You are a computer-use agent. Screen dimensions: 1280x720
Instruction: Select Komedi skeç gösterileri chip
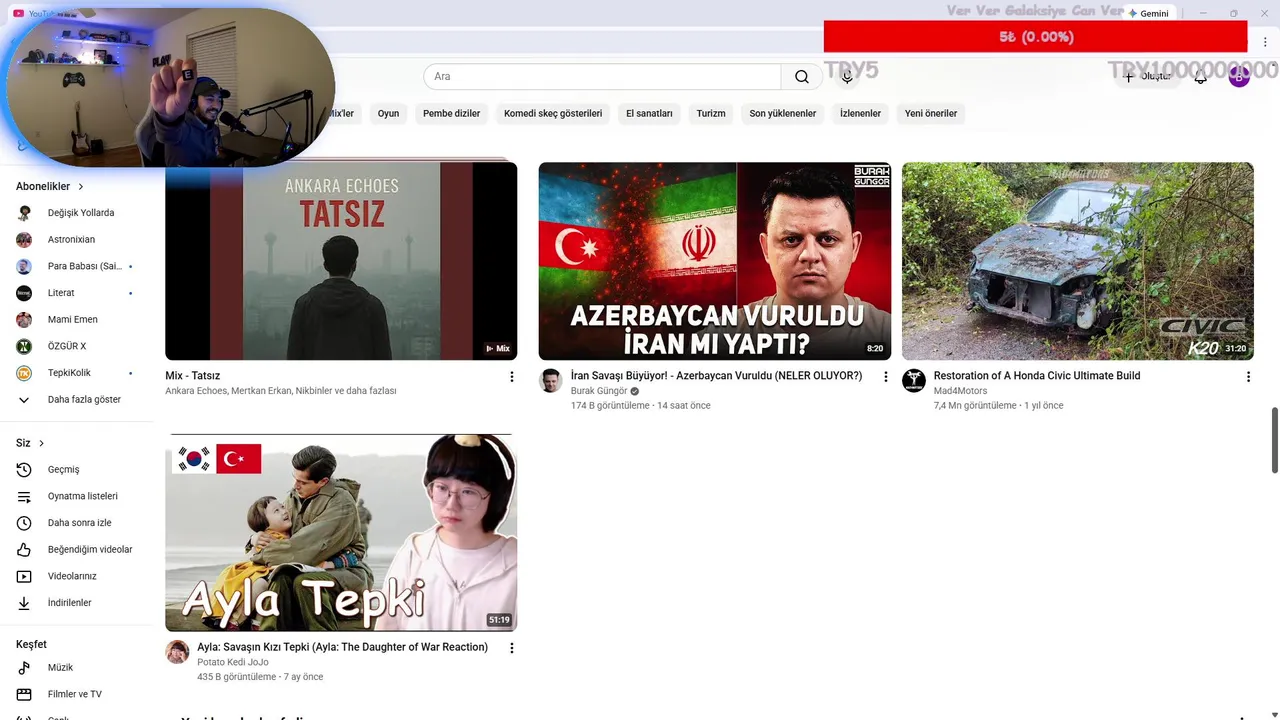coord(553,114)
